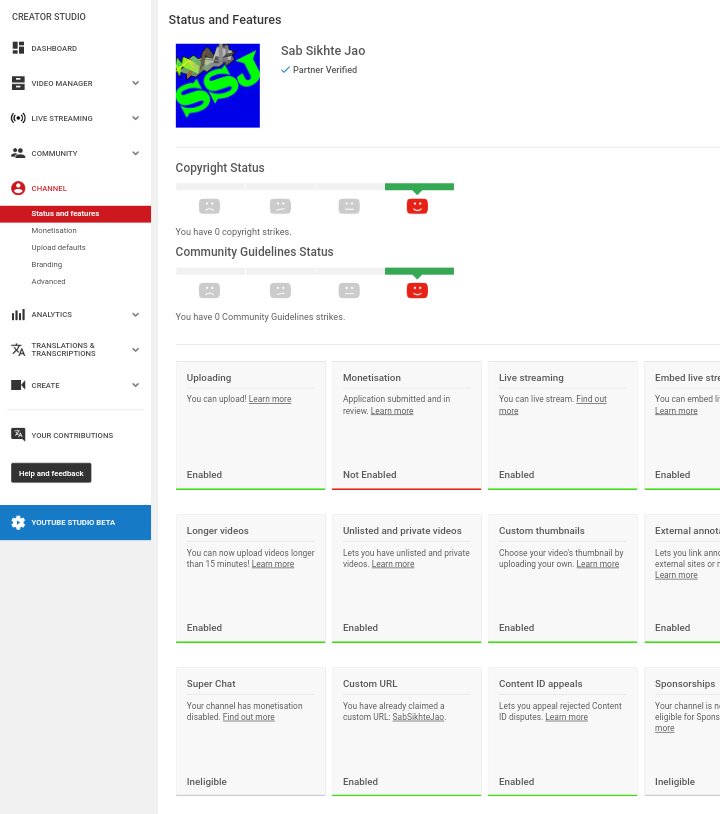This screenshot has height=814, width=720.
Task: Click the Video Manager icon in sidebar
Action: (x=18, y=83)
